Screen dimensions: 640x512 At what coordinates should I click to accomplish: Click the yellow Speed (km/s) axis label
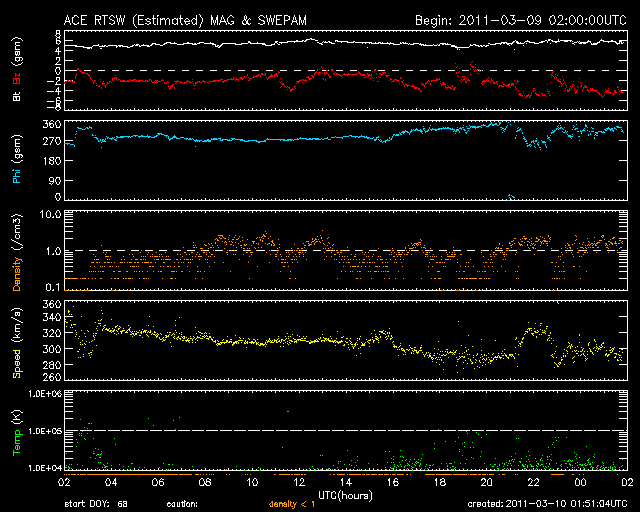pyautogui.click(x=16, y=343)
